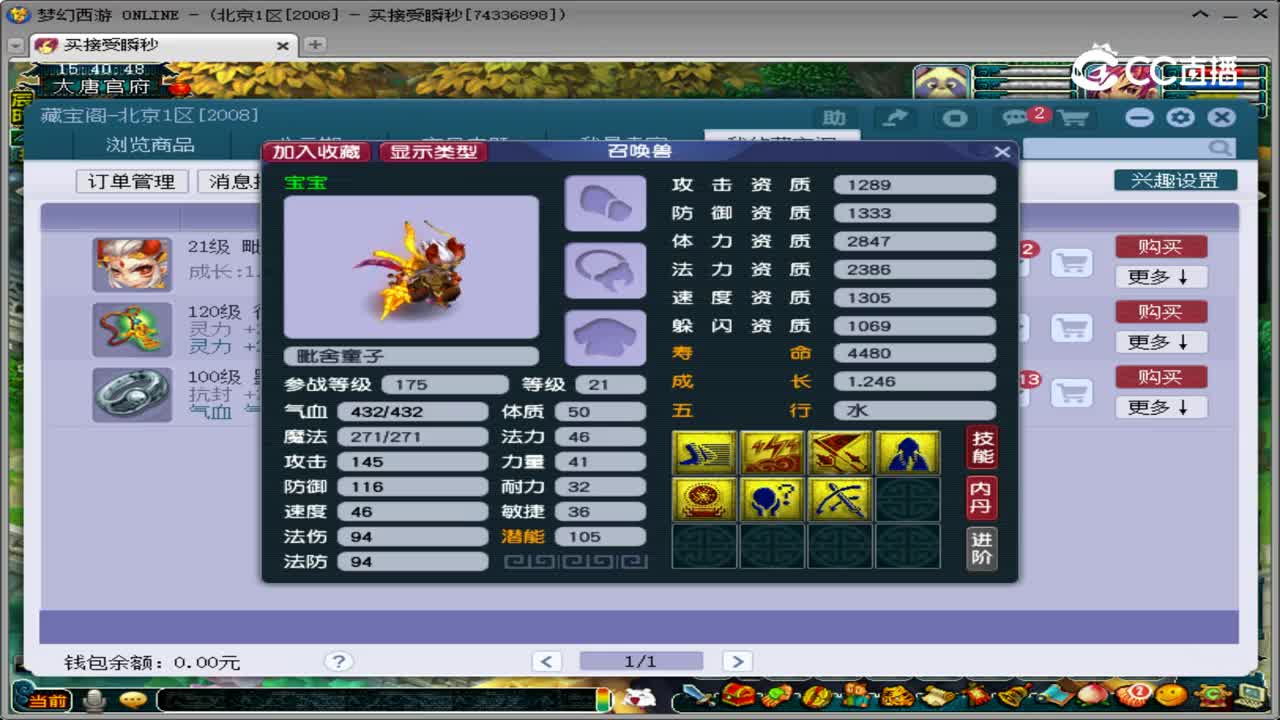Click the pet name field 毗舍童子

[x=411, y=356]
